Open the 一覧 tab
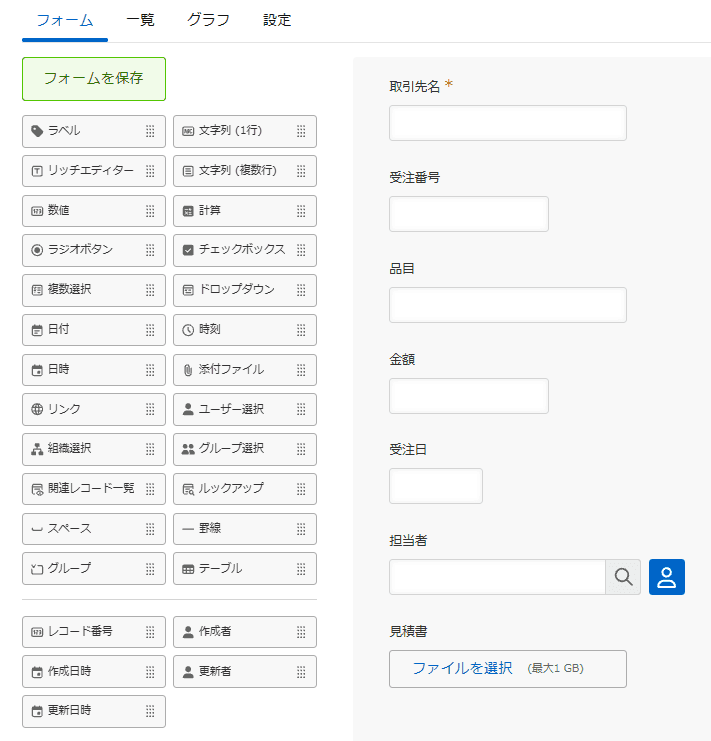The image size is (711, 741). tap(140, 20)
